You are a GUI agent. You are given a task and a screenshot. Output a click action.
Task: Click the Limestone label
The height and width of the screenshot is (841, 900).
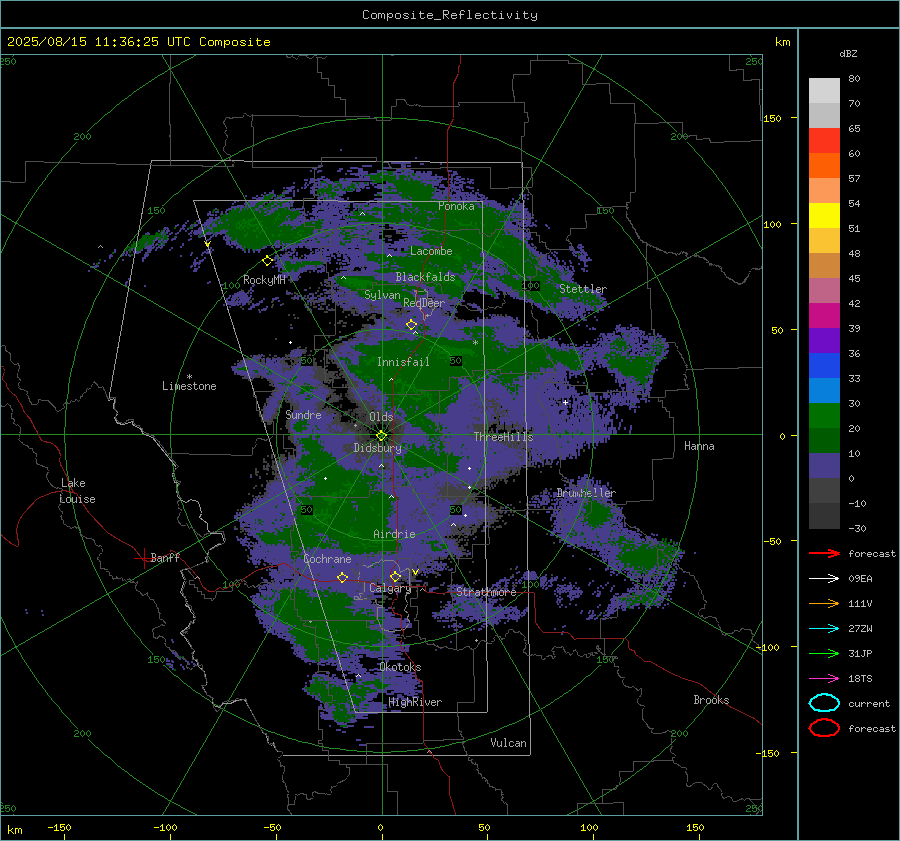click(x=189, y=386)
